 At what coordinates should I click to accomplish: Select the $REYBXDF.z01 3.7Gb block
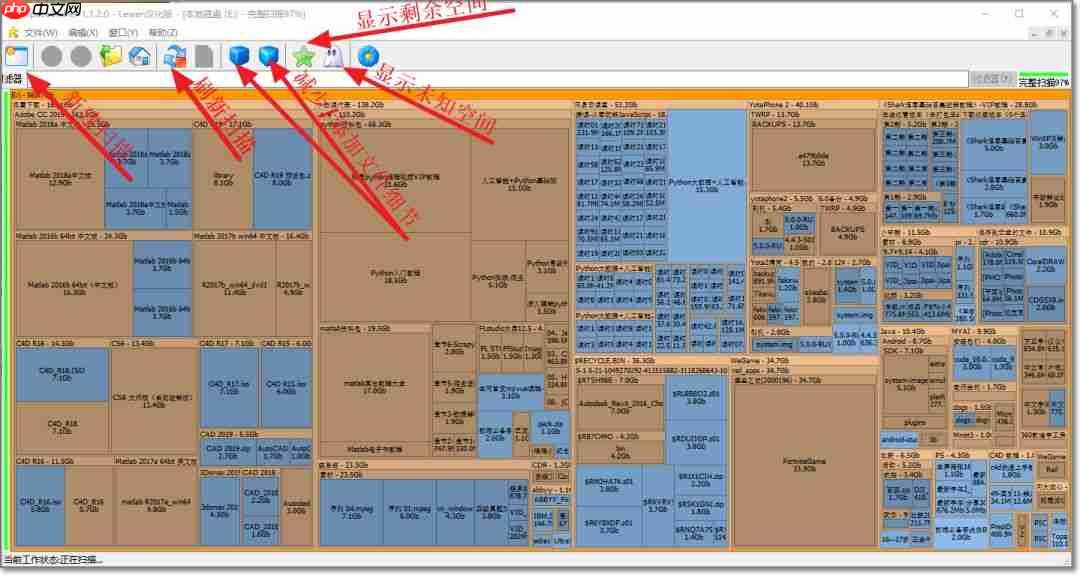(609, 526)
